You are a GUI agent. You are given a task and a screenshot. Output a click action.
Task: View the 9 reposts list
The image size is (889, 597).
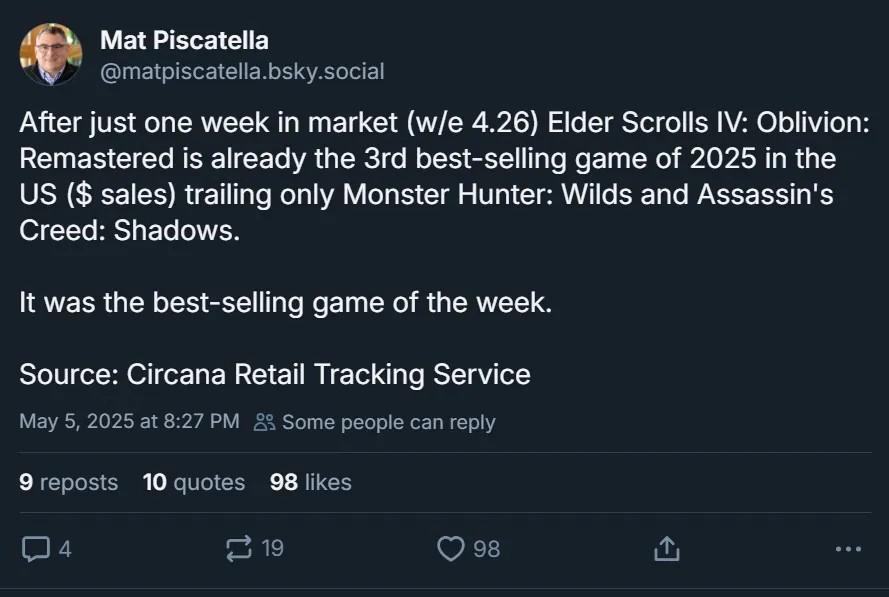click(x=68, y=482)
